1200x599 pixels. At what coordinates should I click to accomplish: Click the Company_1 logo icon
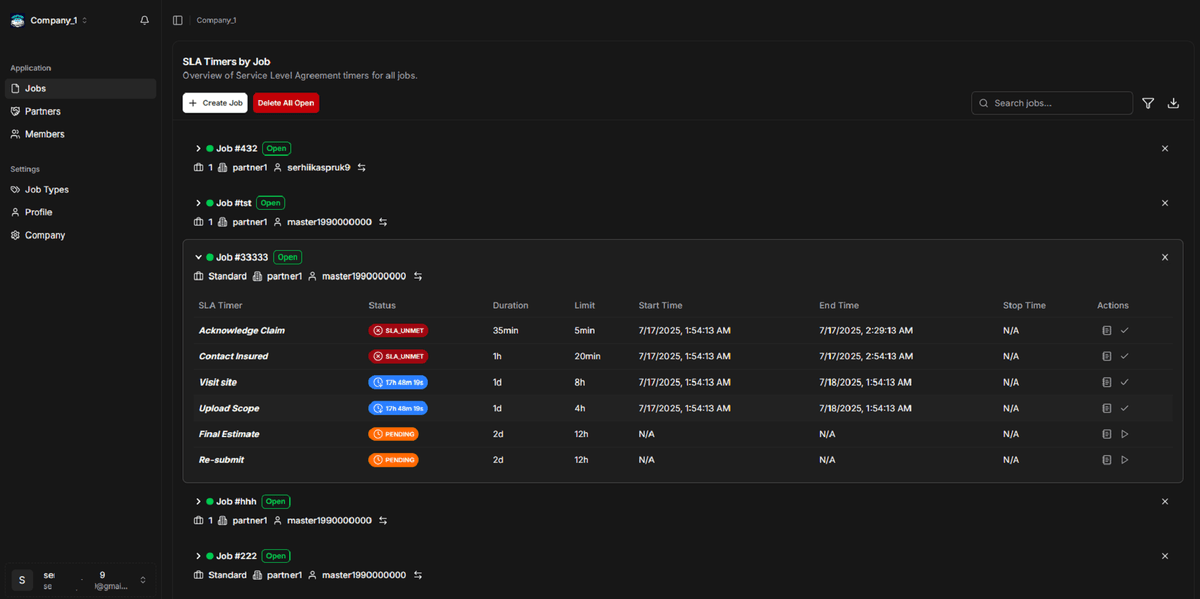click(x=17, y=20)
